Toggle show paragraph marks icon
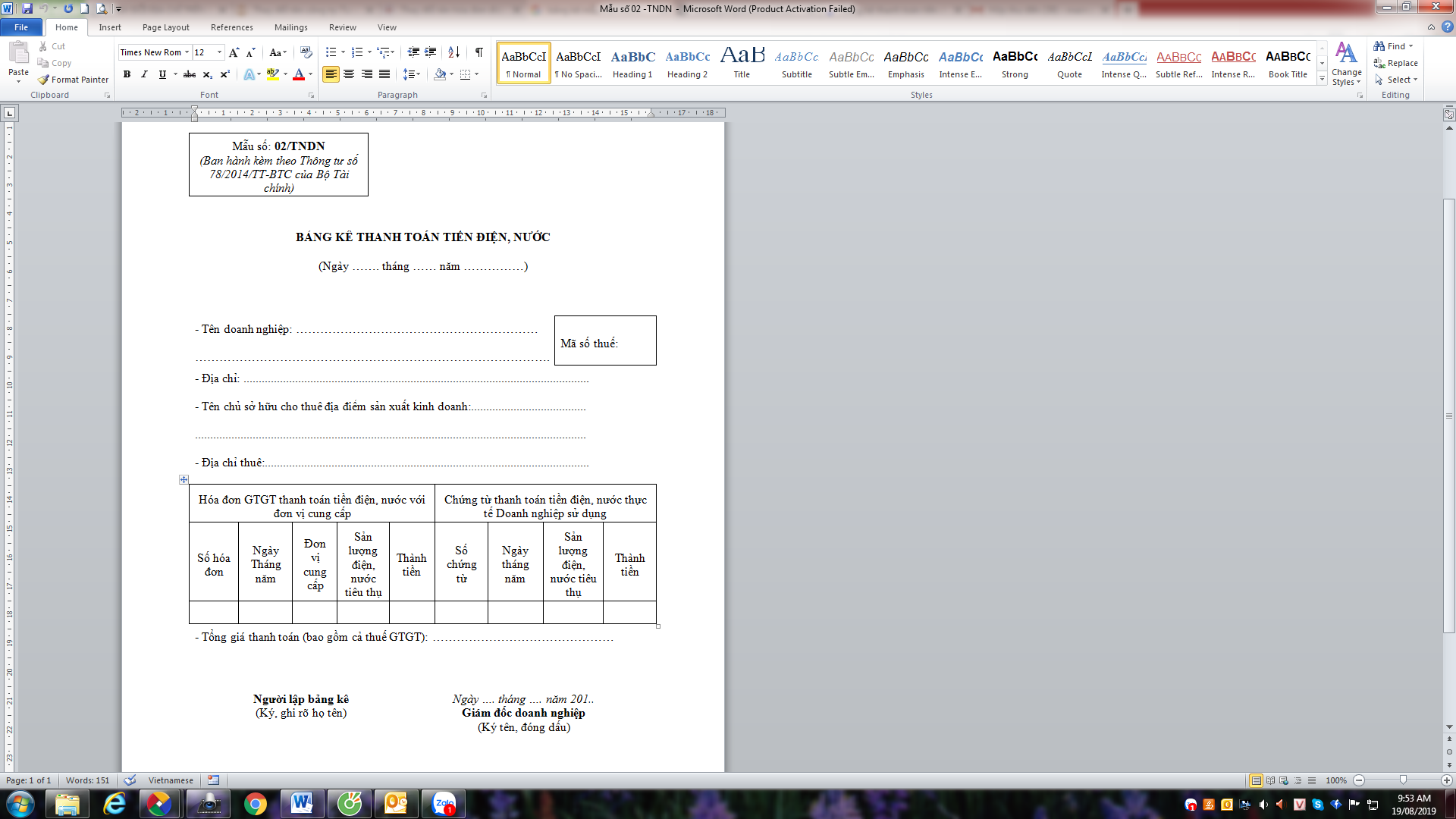 479,52
